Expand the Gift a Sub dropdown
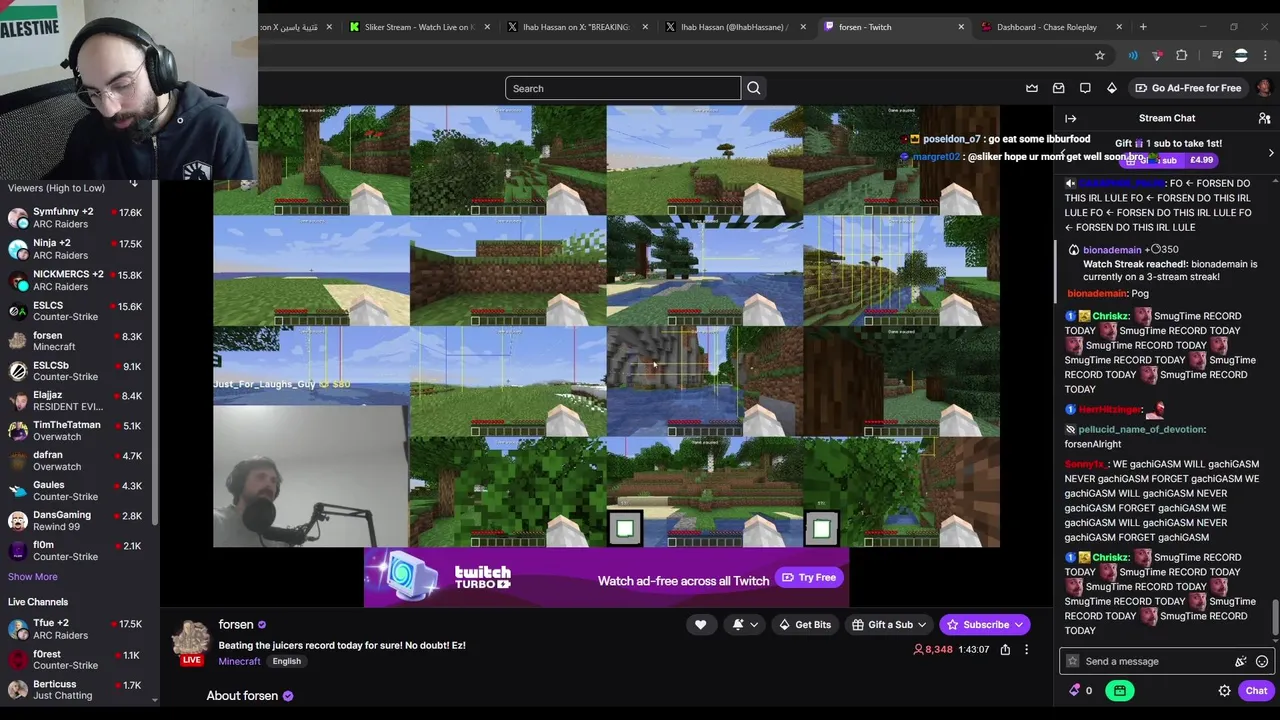Image resolution: width=1280 pixels, height=720 pixels. [x=922, y=625]
